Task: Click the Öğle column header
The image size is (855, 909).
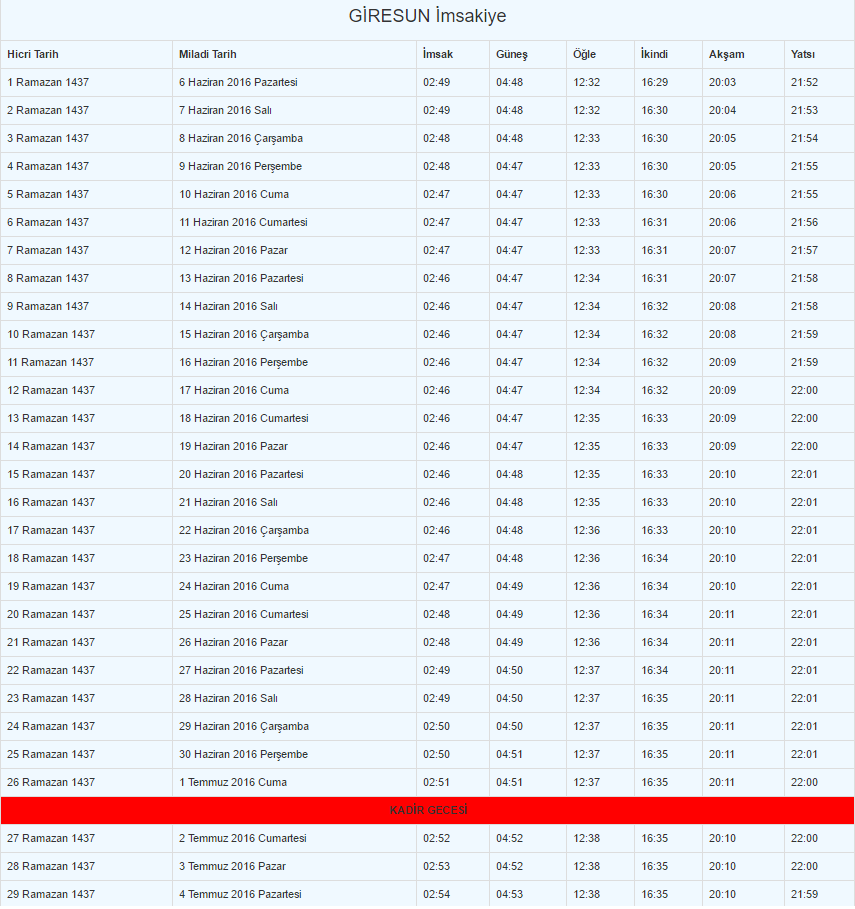Action: (x=584, y=54)
